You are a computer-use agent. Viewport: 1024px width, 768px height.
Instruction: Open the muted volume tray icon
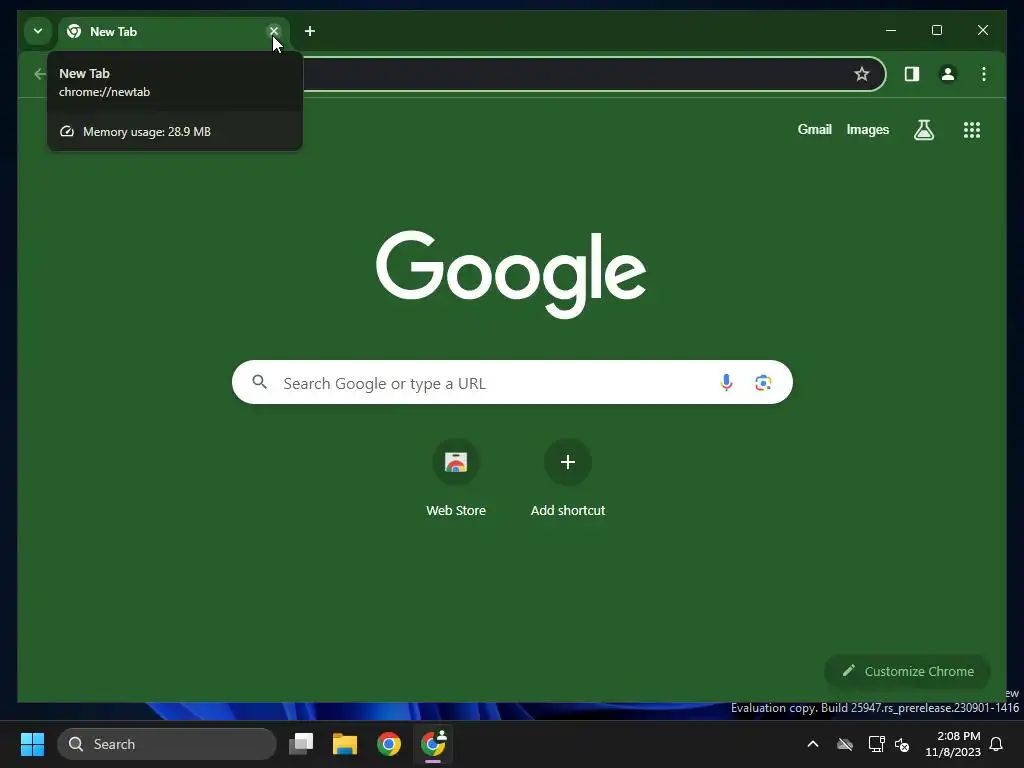[x=902, y=744]
